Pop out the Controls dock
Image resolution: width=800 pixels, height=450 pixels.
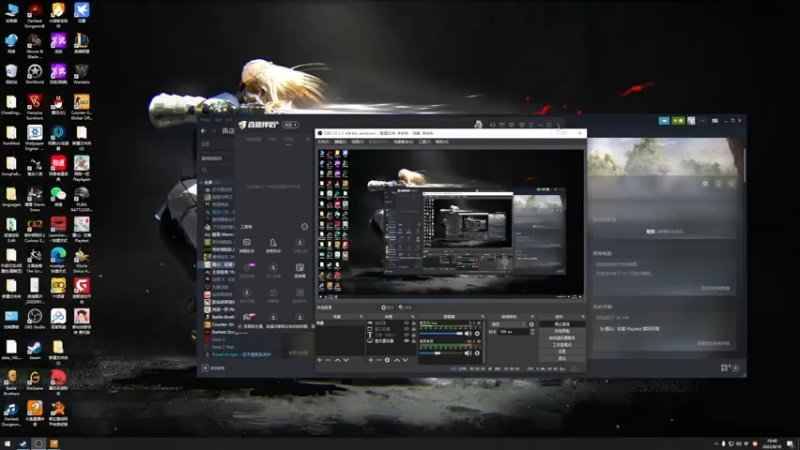pyautogui.click(x=583, y=317)
